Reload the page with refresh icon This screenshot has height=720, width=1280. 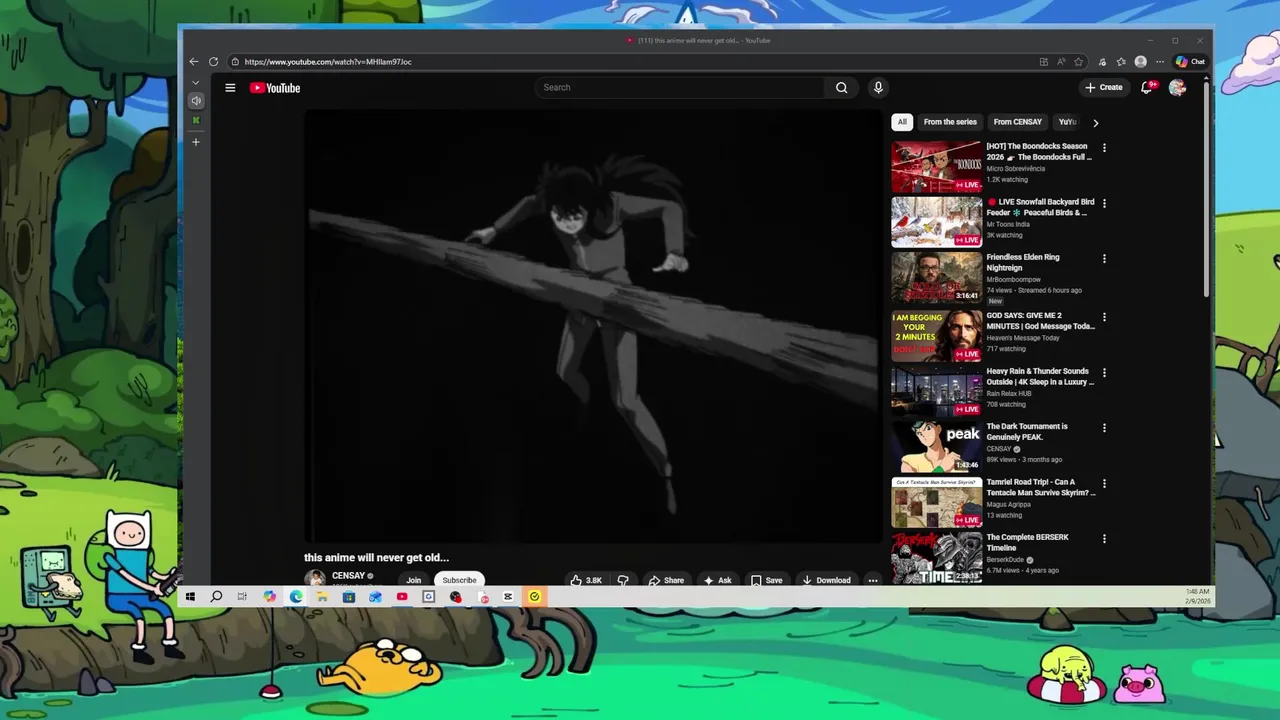coord(213,62)
